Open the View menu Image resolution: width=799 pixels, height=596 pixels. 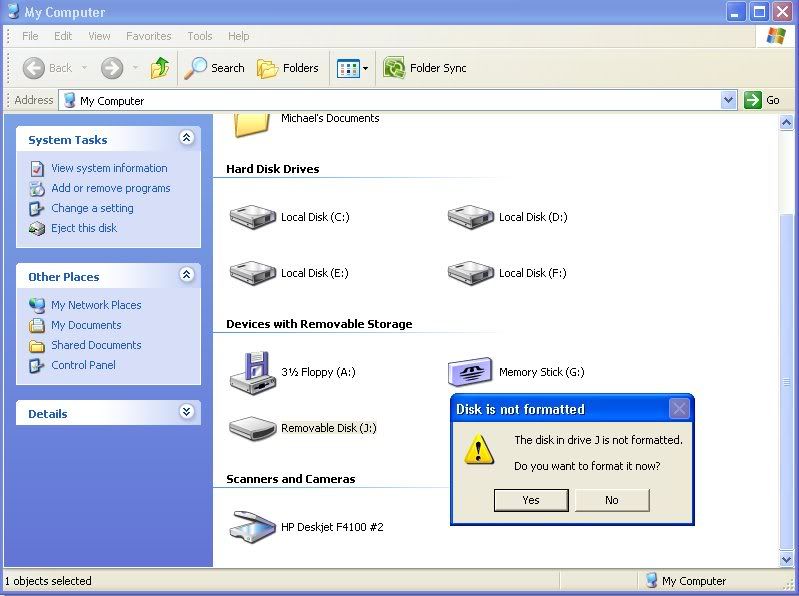click(99, 36)
